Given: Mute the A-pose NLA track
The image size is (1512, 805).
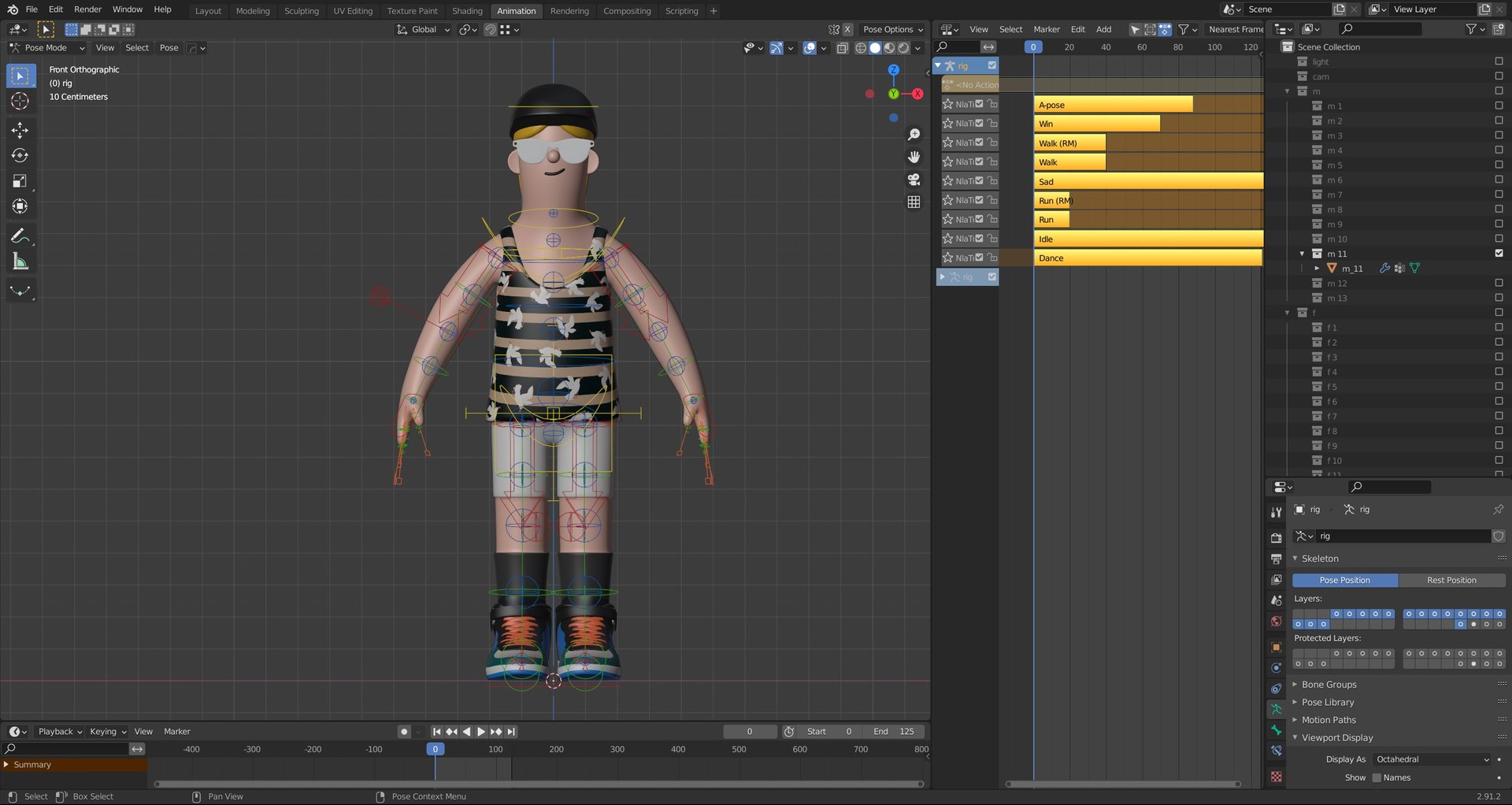Looking at the screenshot, I should (x=979, y=104).
